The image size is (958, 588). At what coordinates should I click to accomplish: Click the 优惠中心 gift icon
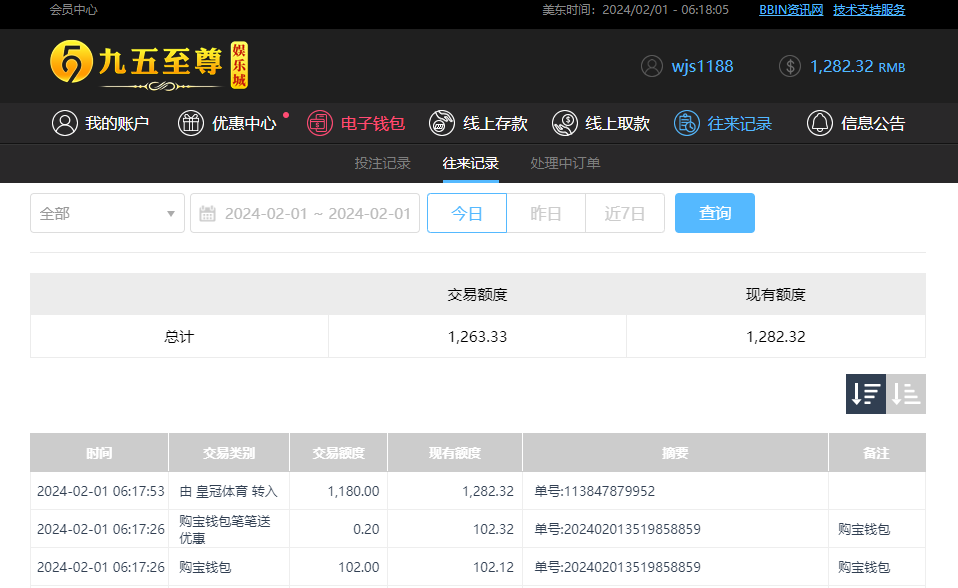[x=191, y=123]
